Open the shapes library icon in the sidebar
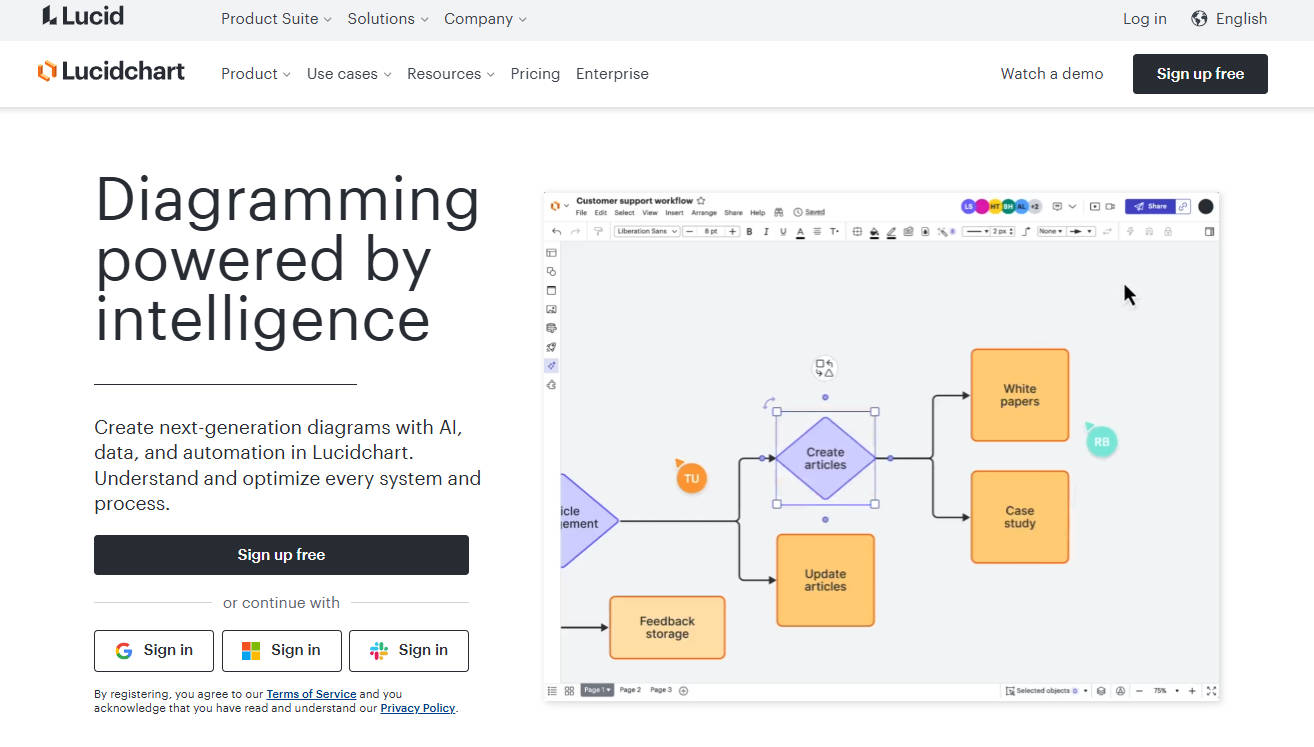 pos(551,271)
